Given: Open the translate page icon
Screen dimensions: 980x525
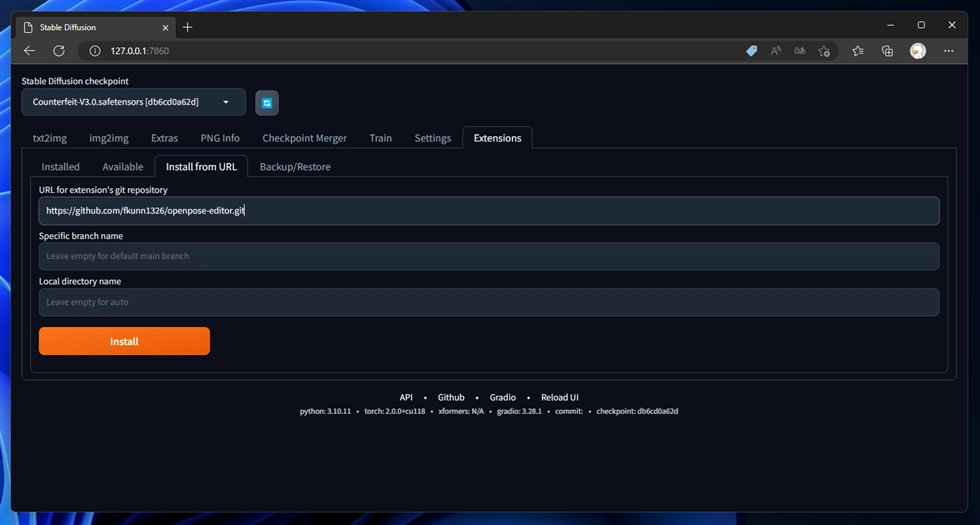Looking at the screenshot, I should (799, 51).
